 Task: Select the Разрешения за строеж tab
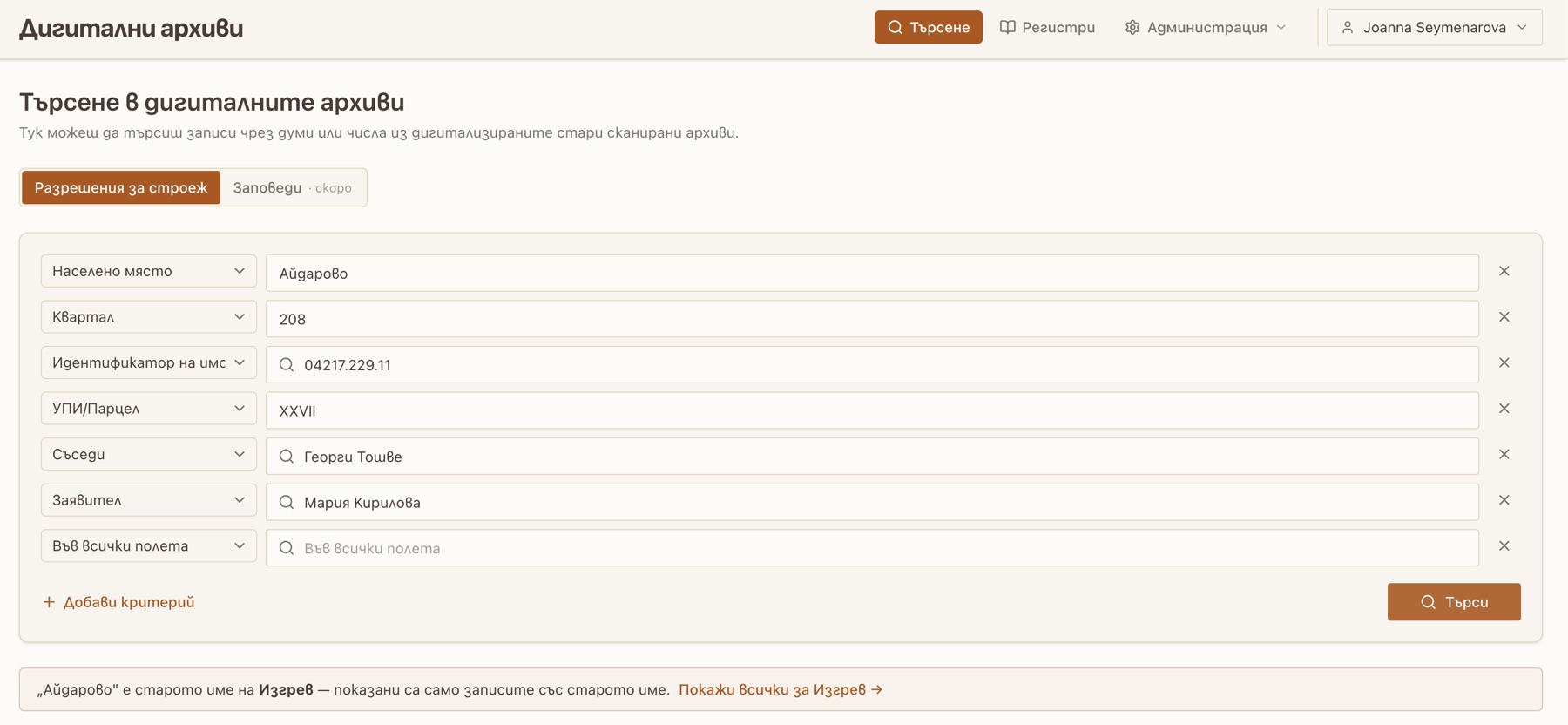(121, 187)
